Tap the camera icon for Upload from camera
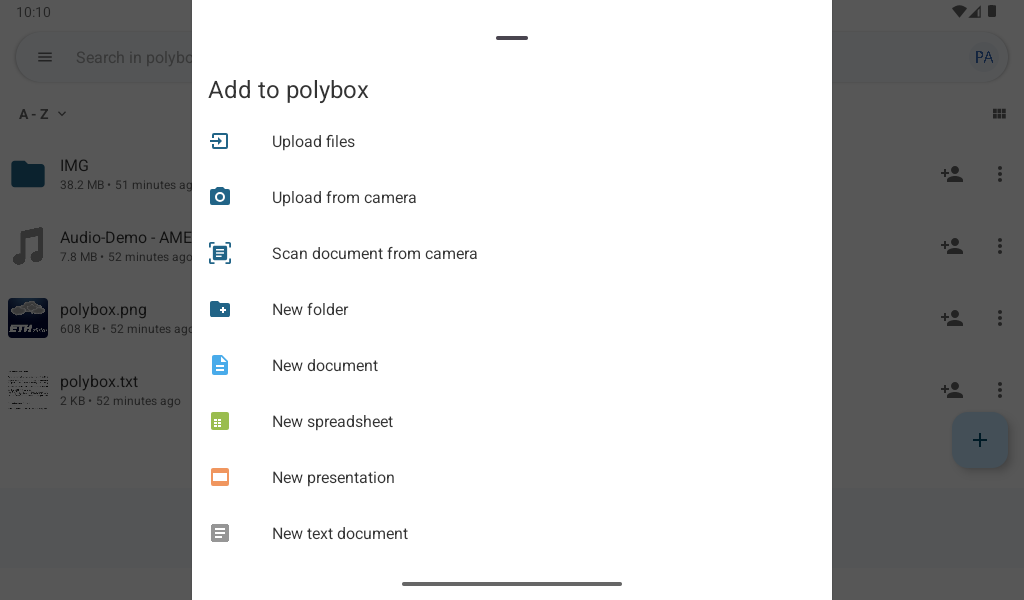Viewport: 1024px width, 600px height. pyautogui.click(x=219, y=197)
